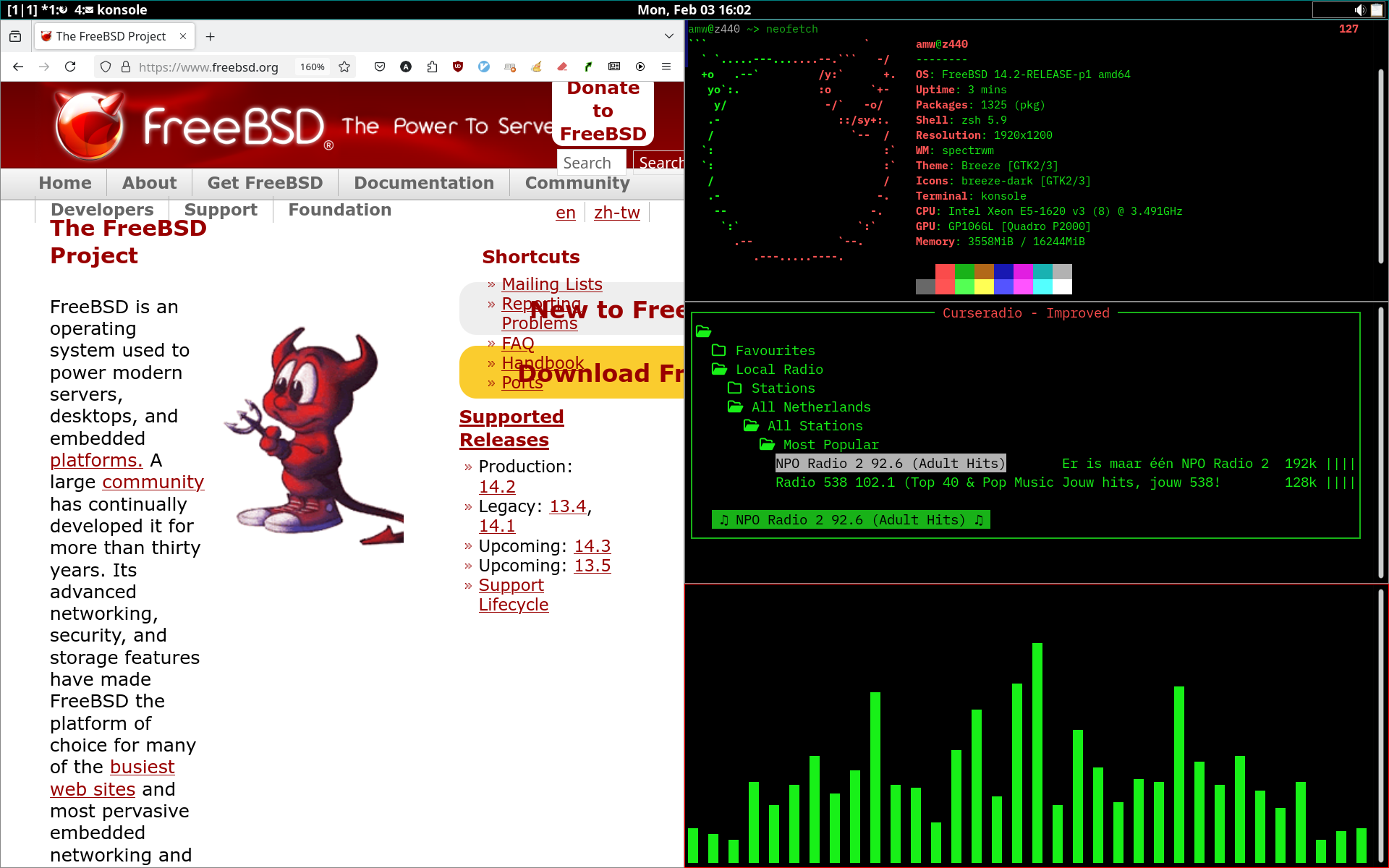Screen dimensions: 1389x868
Task: Reload the FreeBSD page
Action: 70,67
